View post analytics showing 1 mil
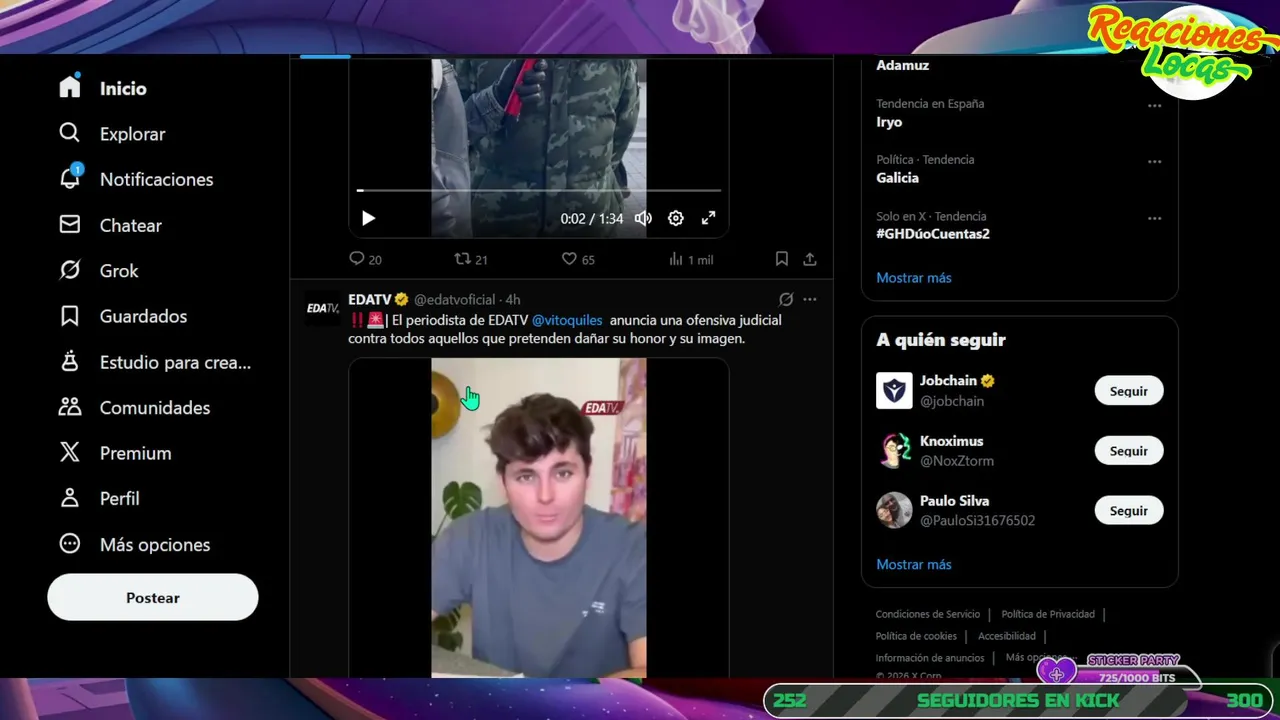The width and height of the screenshot is (1280, 720). pos(690,259)
